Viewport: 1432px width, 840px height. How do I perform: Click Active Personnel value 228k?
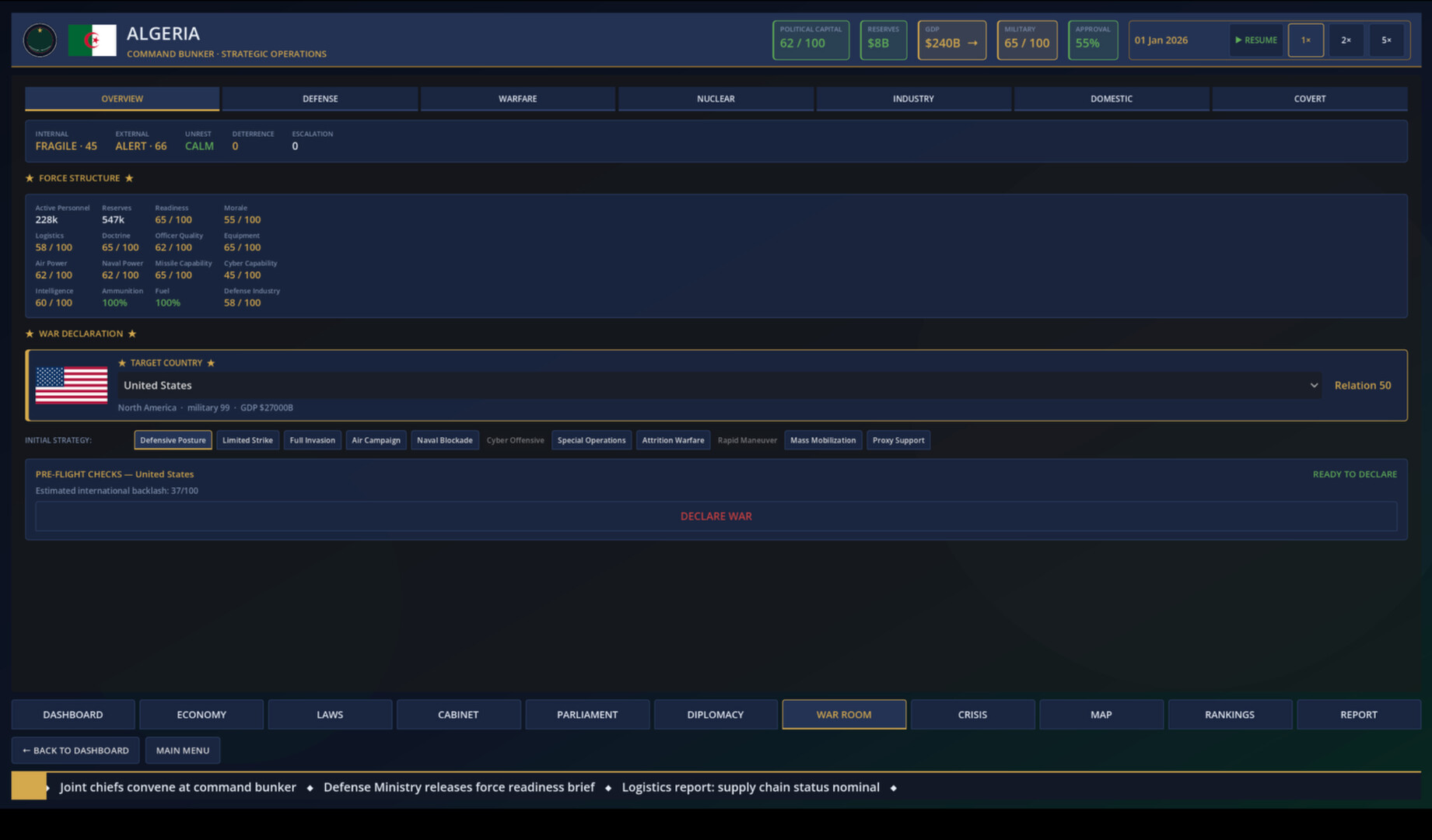click(47, 220)
